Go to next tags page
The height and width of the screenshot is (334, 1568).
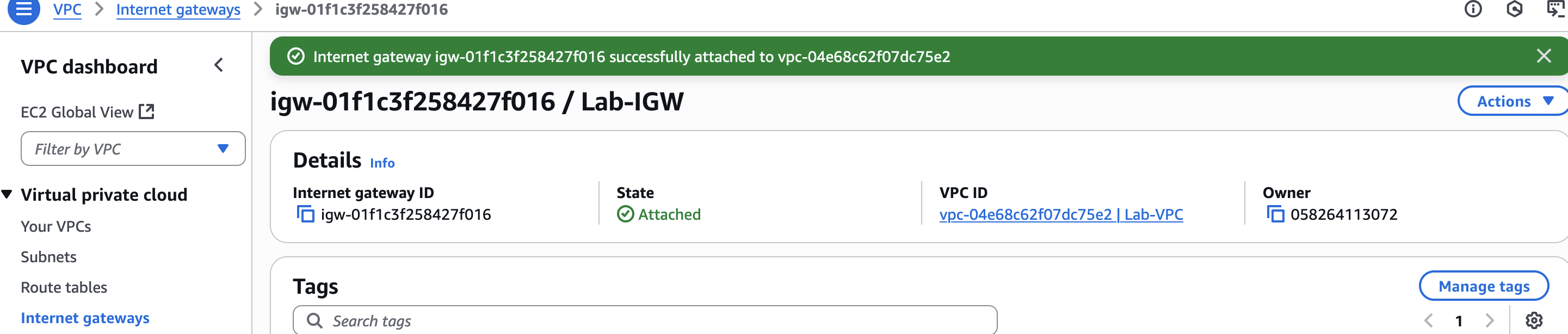(1490, 320)
